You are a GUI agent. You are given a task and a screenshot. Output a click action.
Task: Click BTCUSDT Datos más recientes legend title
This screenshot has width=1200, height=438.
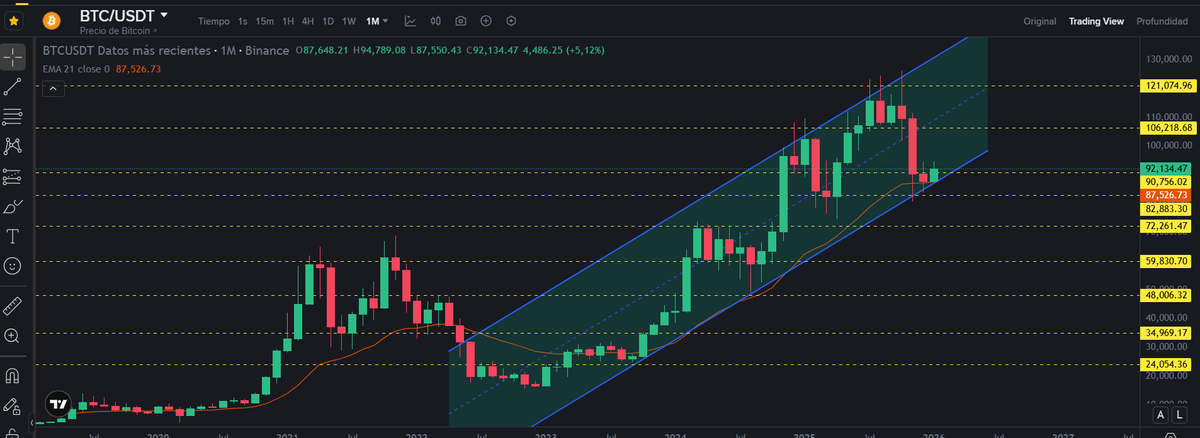pos(126,50)
